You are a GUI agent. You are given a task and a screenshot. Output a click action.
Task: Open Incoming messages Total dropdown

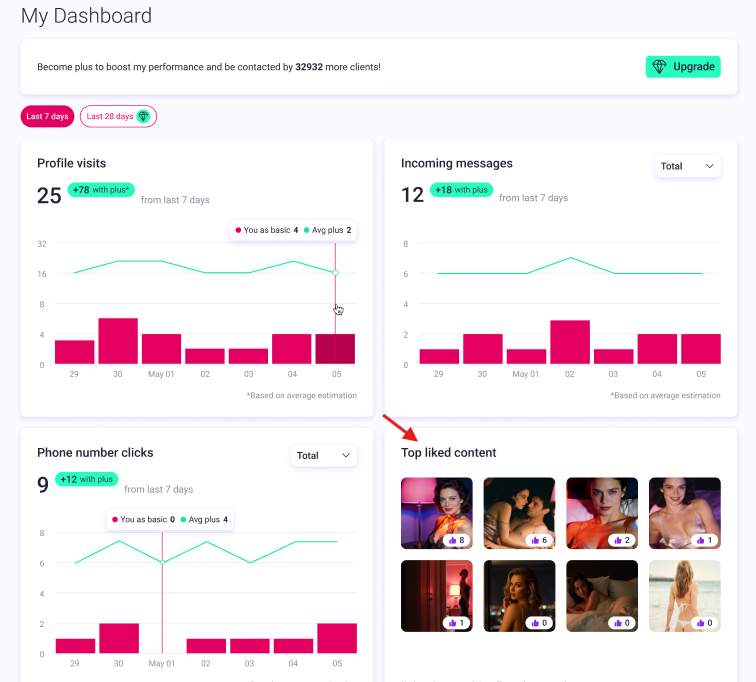[x=687, y=166]
